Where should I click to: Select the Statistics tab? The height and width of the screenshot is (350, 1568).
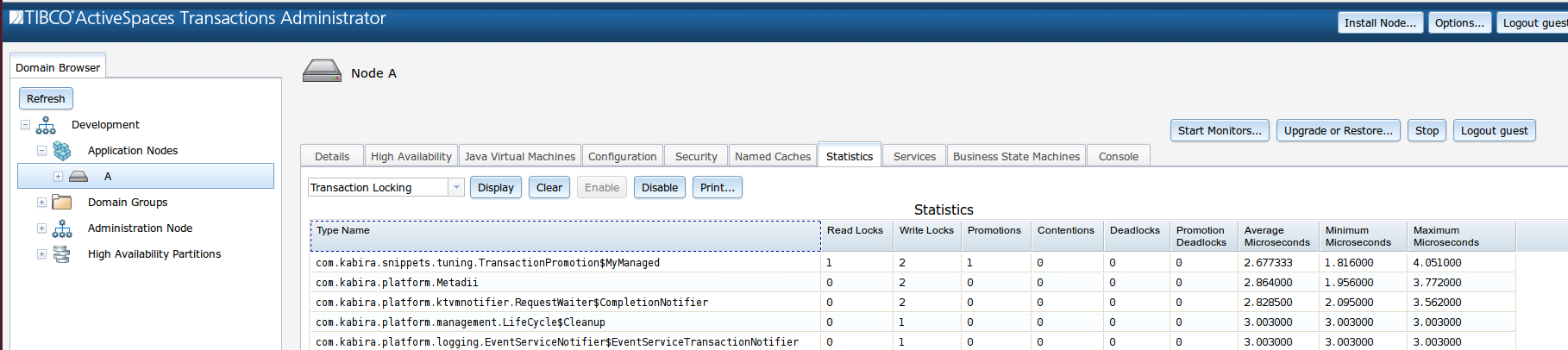pyautogui.click(x=850, y=155)
